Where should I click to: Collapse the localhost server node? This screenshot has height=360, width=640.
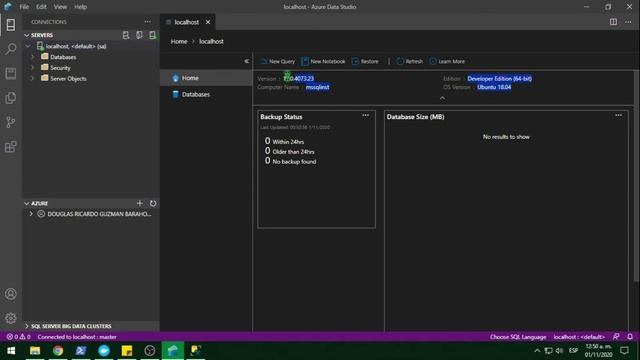pyautogui.click(x=28, y=46)
